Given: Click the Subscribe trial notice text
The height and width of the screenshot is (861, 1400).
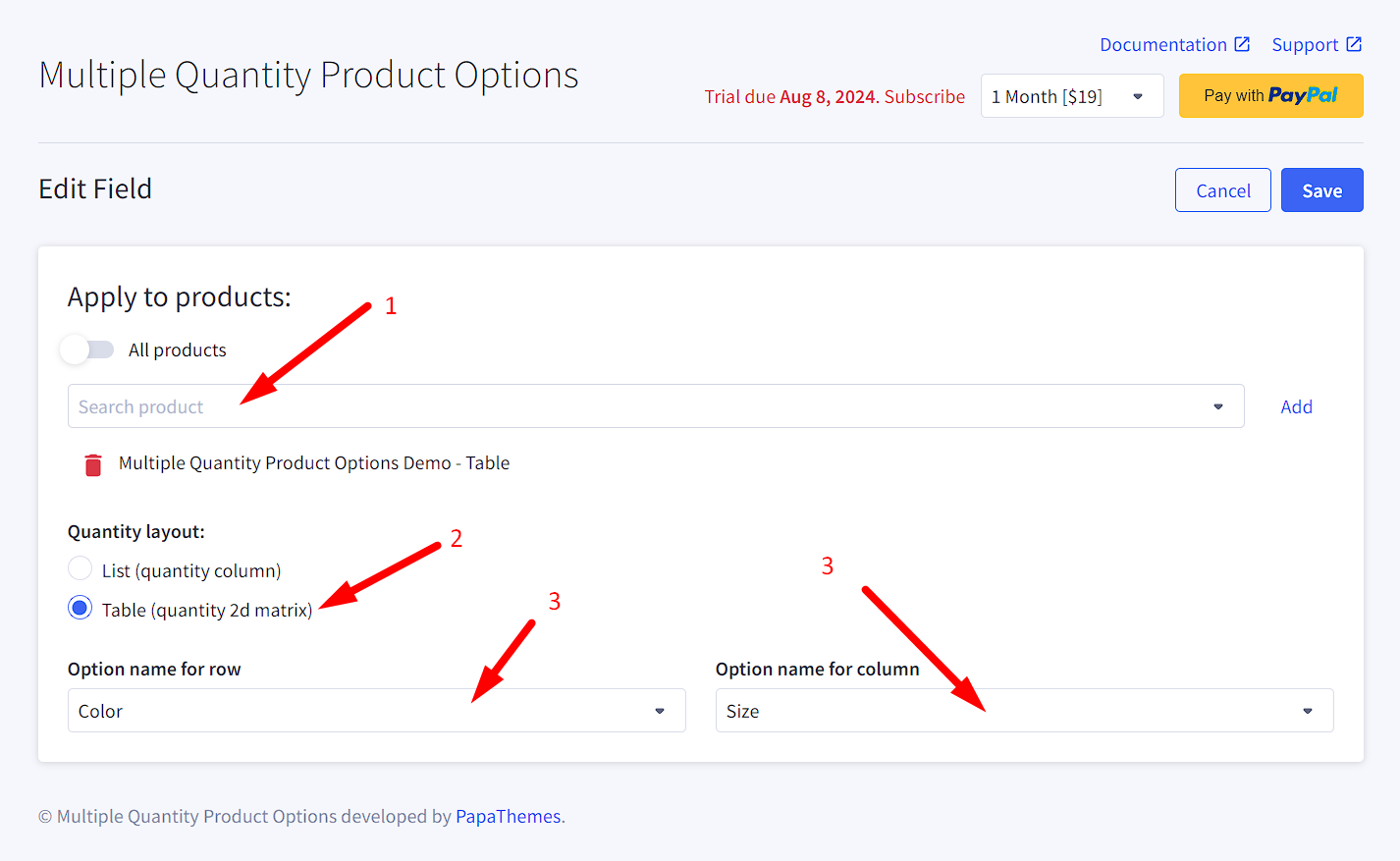Looking at the screenshot, I should pyautogui.click(x=925, y=96).
